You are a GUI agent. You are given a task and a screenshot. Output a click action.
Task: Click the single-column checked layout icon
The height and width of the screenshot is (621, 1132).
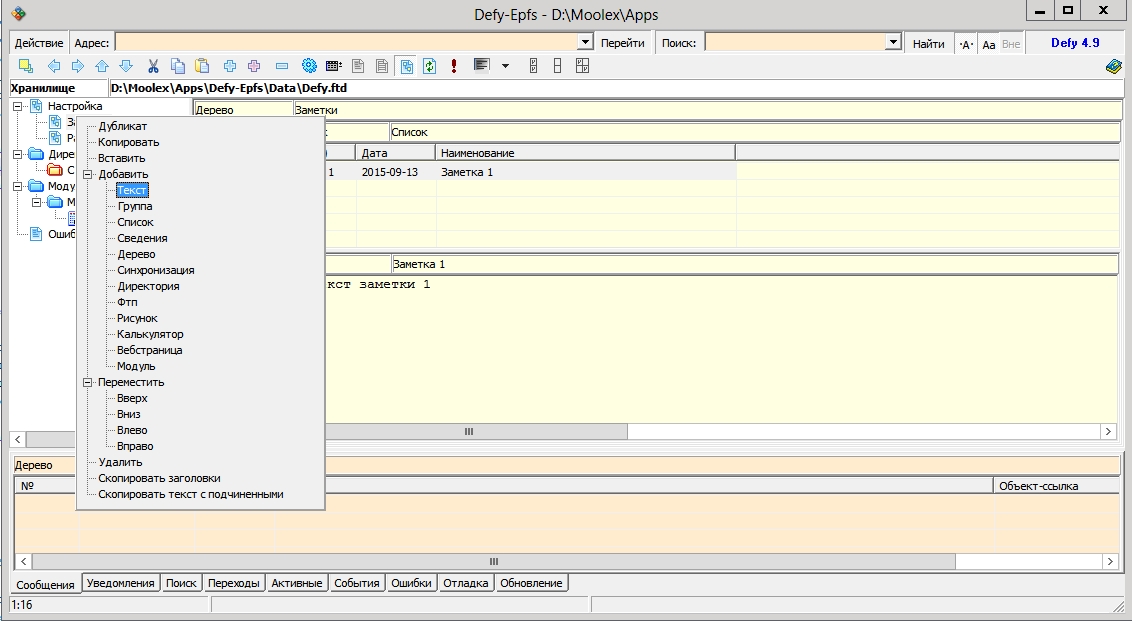(x=534, y=66)
